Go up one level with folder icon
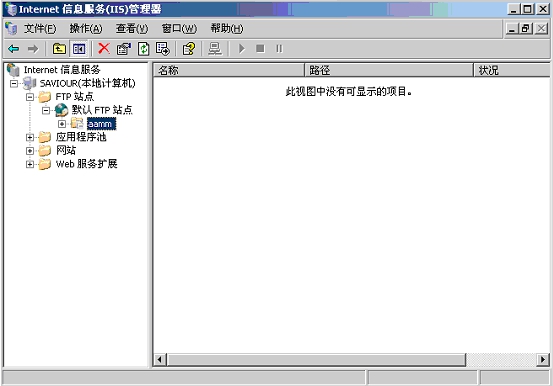 click(59, 49)
